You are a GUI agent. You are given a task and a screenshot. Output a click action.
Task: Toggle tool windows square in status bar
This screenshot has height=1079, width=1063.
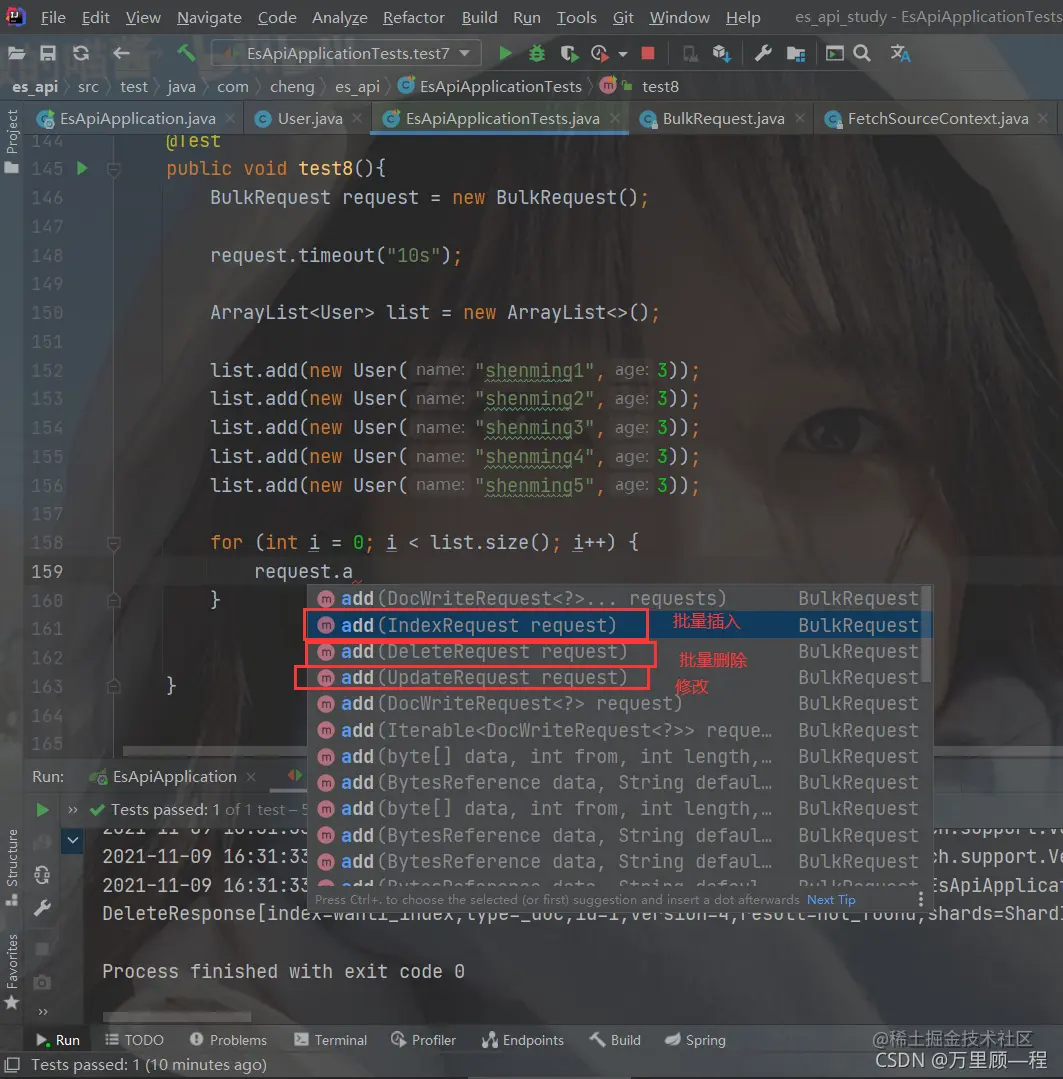click(12, 1065)
